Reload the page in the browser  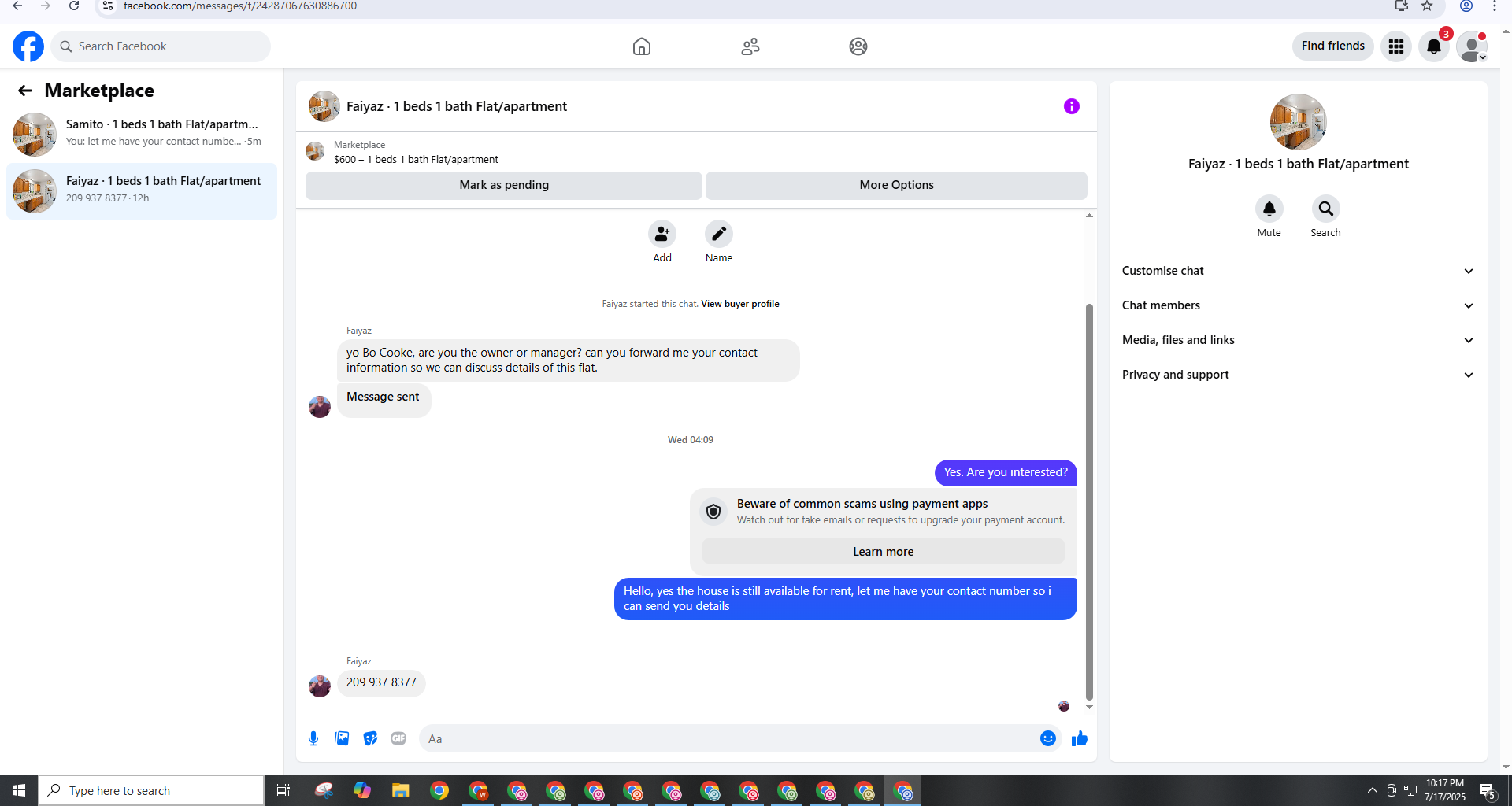[x=74, y=6]
